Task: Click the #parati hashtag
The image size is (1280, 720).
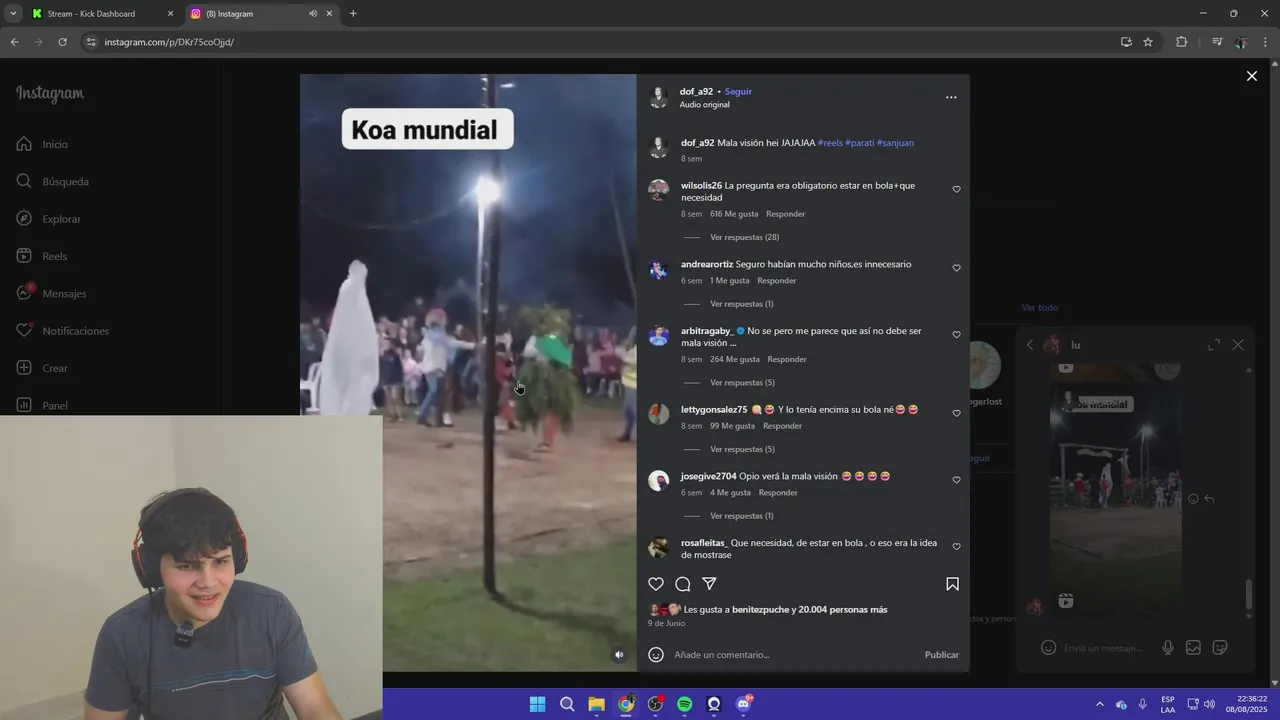Action: (x=860, y=143)
